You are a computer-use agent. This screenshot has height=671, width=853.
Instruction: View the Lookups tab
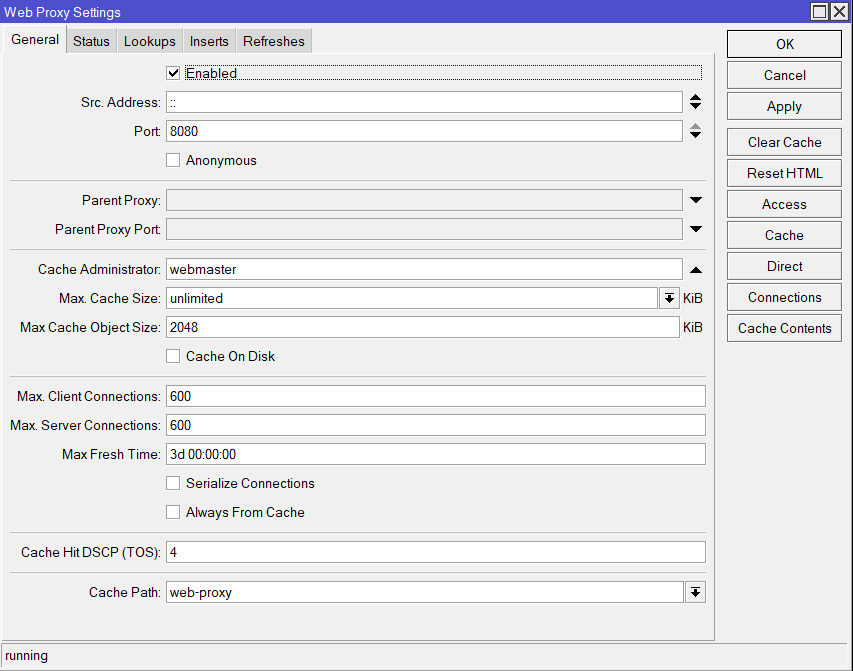149,41
